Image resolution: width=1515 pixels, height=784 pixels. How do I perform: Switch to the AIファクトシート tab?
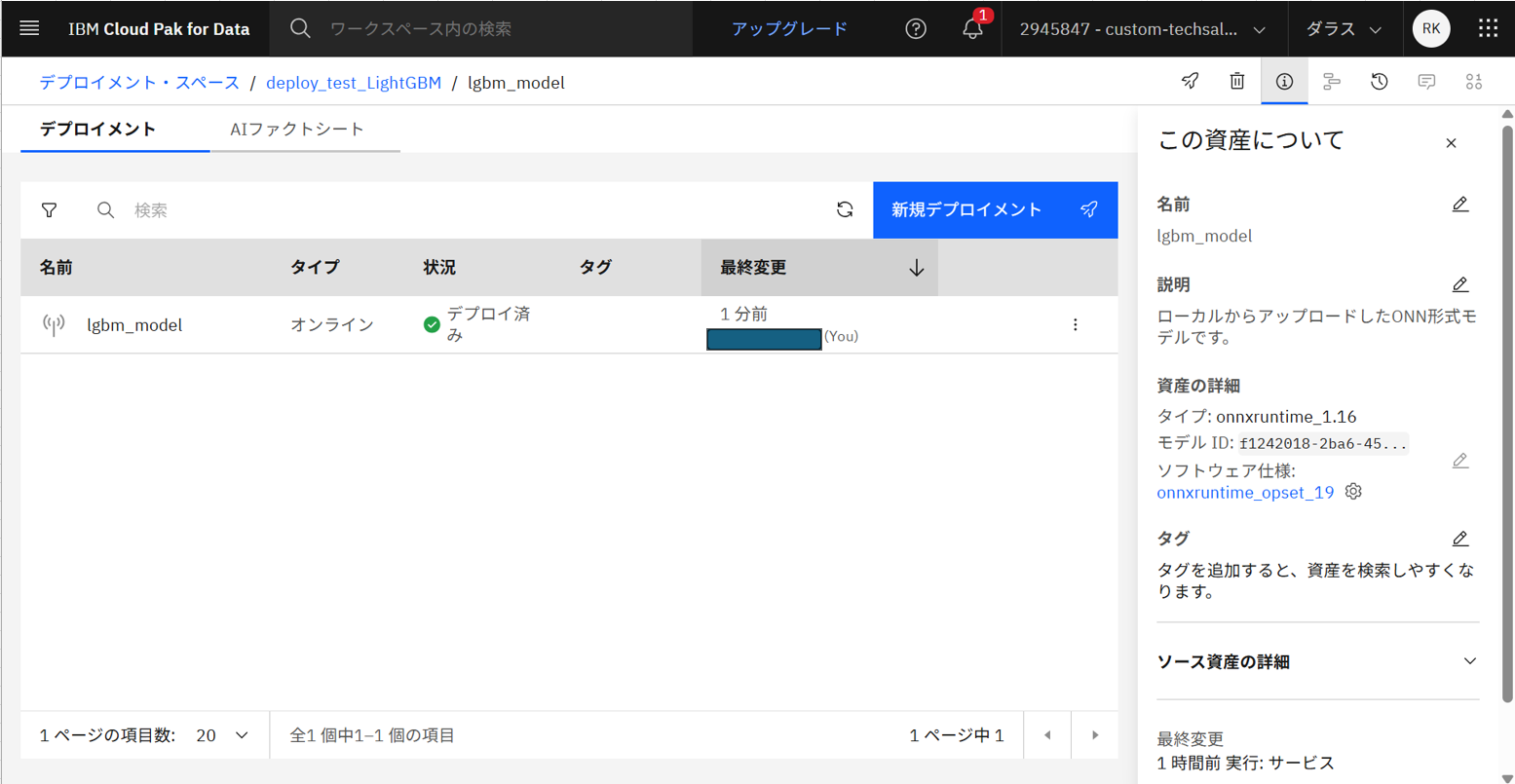point(305,130)
